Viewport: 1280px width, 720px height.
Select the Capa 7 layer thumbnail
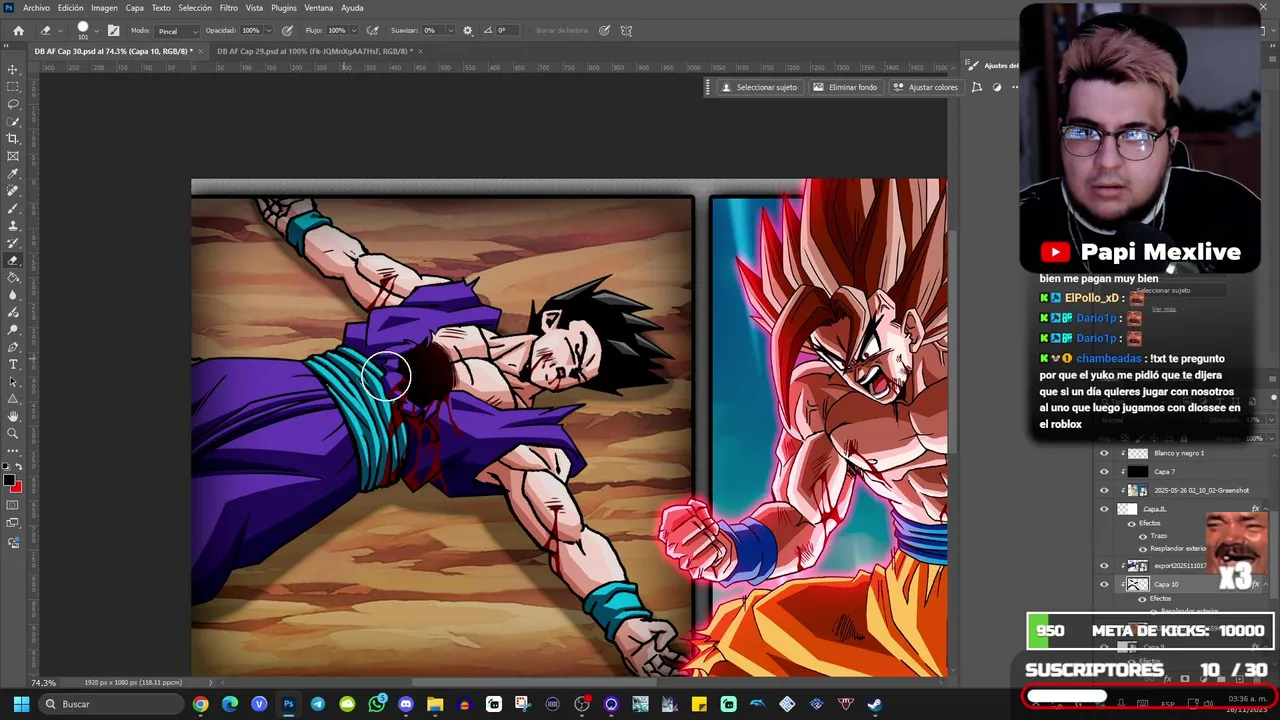click(1138, 472)
